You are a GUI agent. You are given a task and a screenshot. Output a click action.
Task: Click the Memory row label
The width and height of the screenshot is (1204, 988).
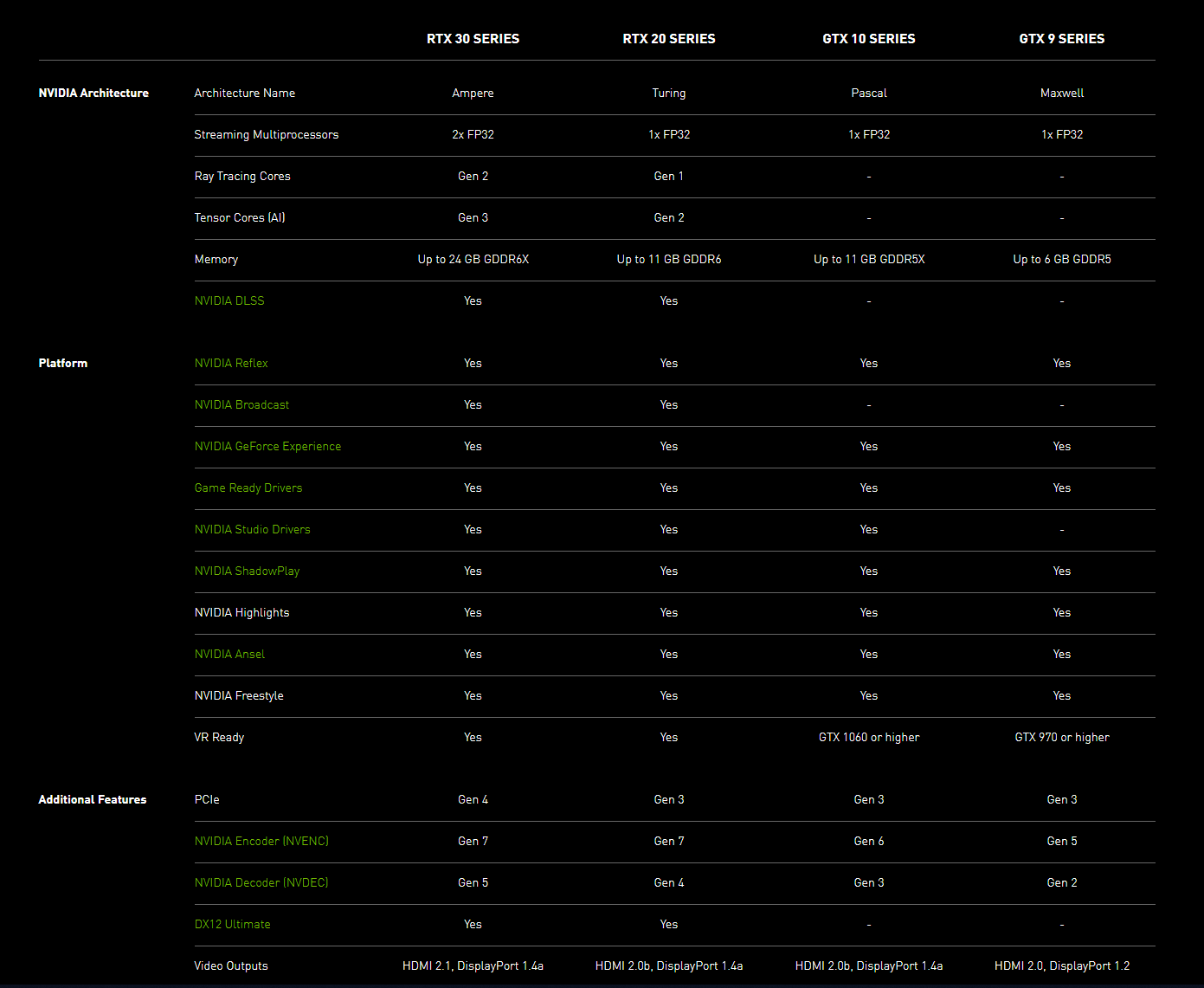pyautogui.click(x=216, y=259)
